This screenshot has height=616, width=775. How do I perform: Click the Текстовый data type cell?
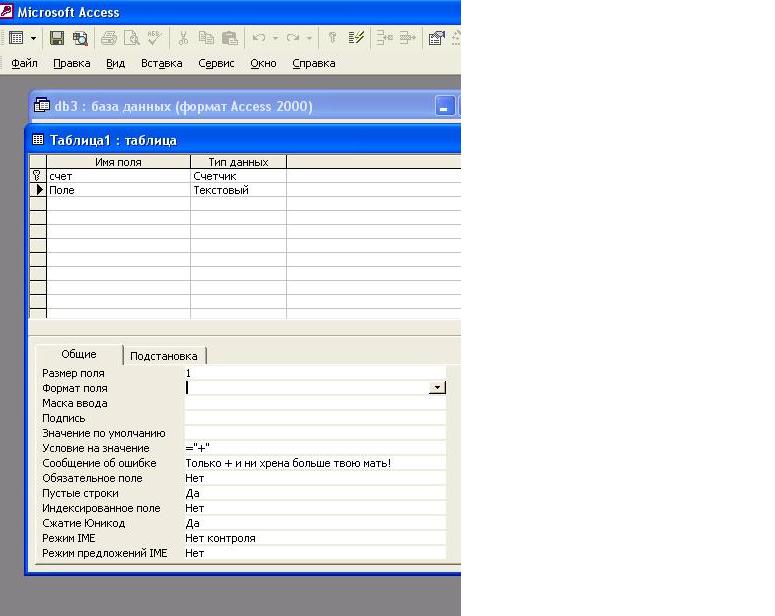pyautogui.click(x=238, y=190)
